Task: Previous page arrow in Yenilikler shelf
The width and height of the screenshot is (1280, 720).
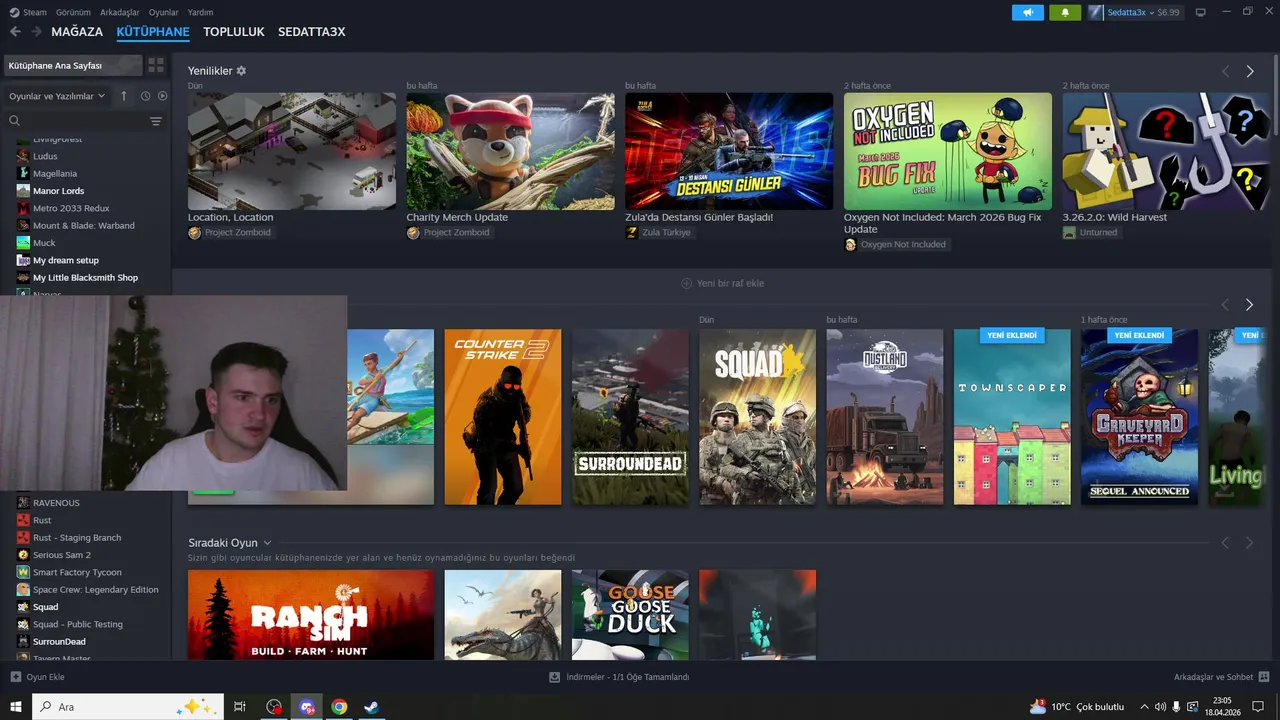Action: 1225,72
